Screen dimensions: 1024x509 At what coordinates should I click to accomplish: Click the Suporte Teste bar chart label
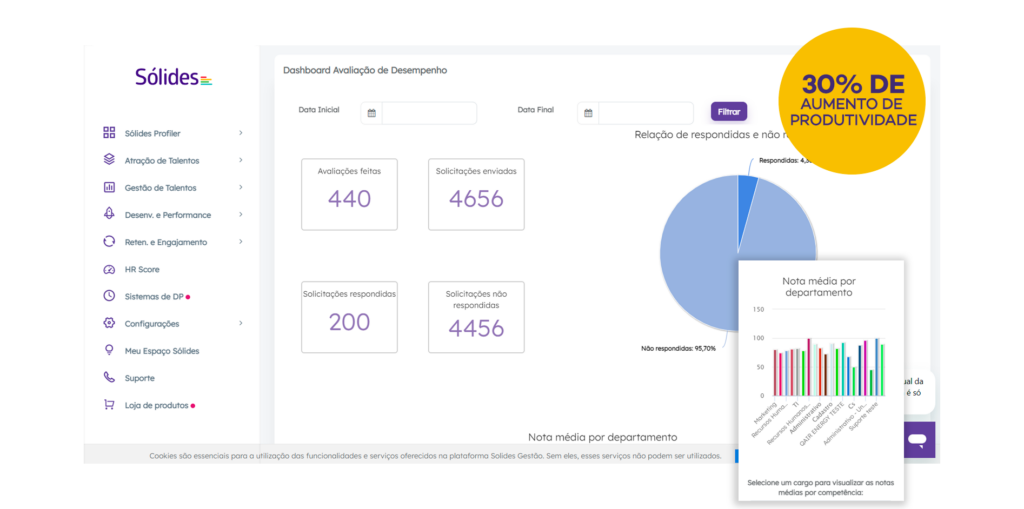(x=865, y=415)
